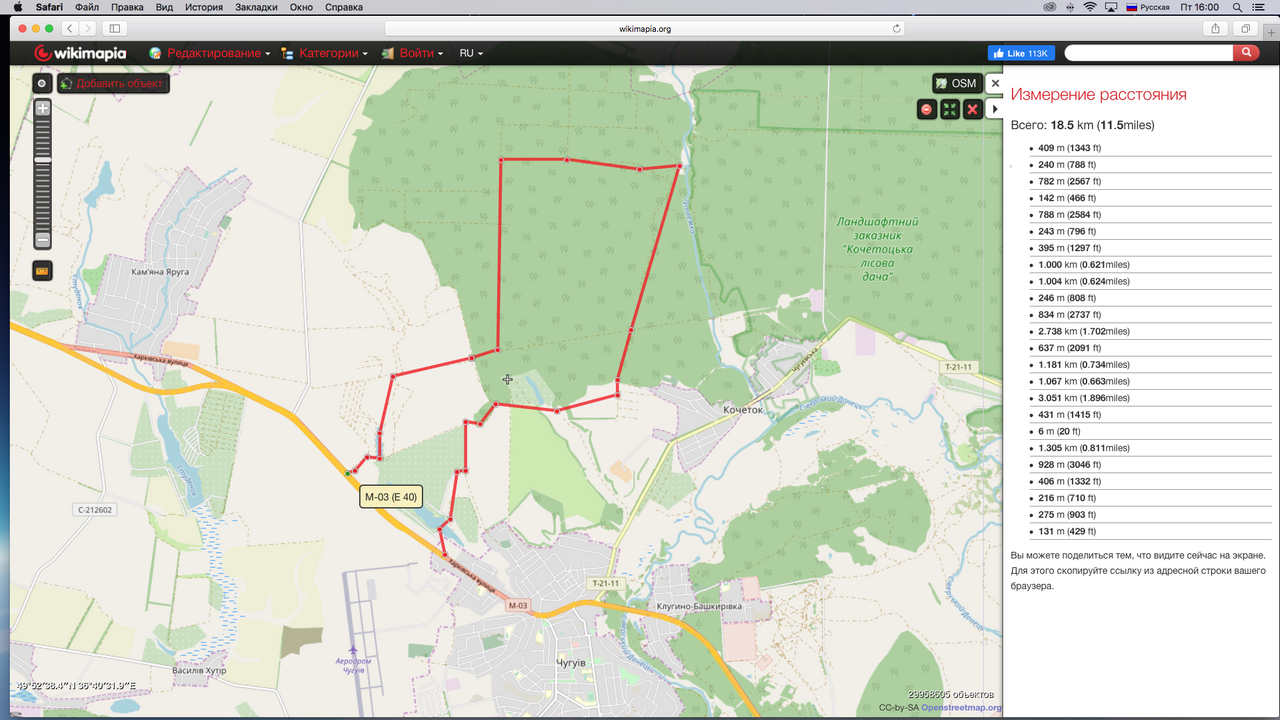Open the OSM map type switcher
The height and width of the screenshot is (720, 1280).
[x=956, y=83]
